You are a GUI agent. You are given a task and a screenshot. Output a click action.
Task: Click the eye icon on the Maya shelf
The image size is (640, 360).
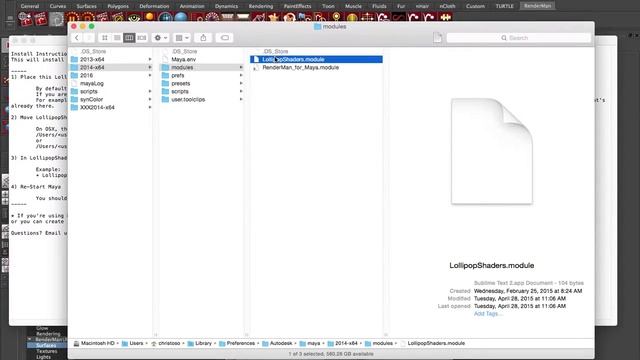click(x=134, y=18)
